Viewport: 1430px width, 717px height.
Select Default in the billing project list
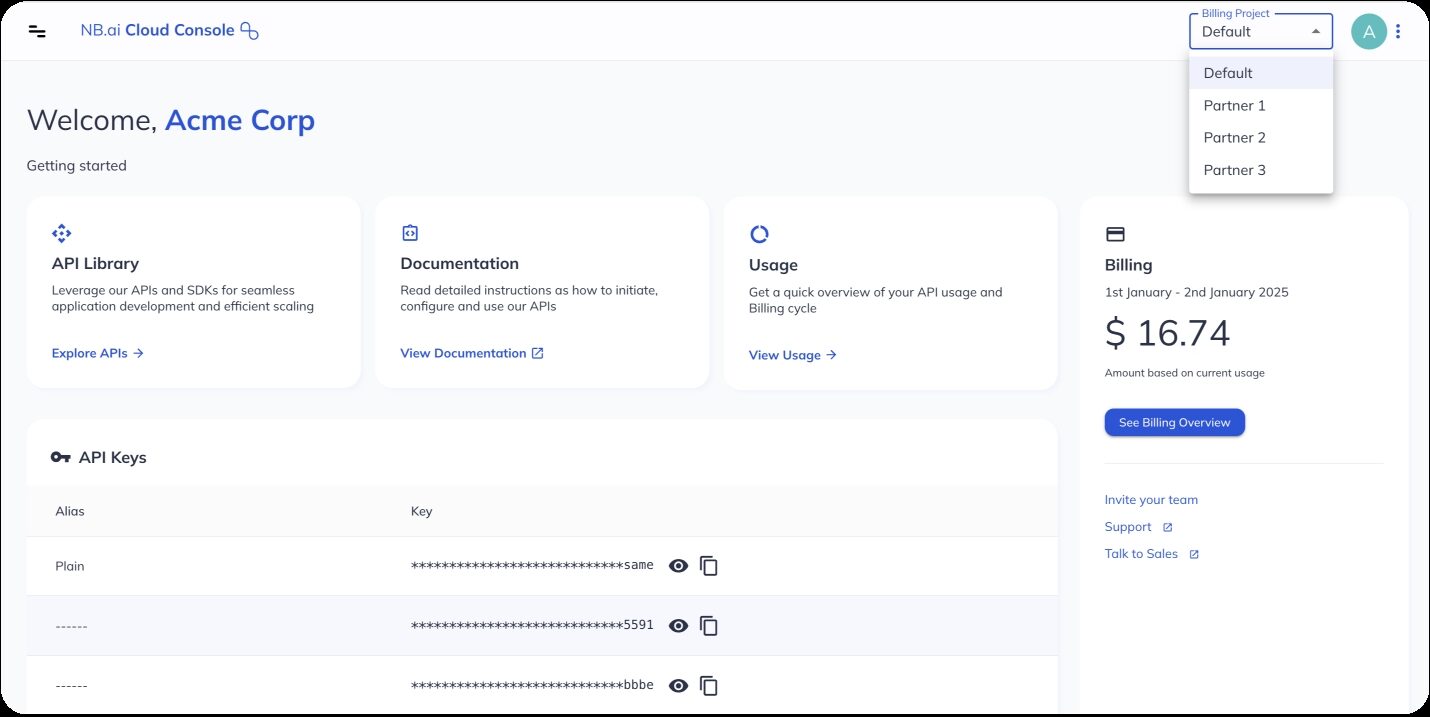(x=1261, y=73)
